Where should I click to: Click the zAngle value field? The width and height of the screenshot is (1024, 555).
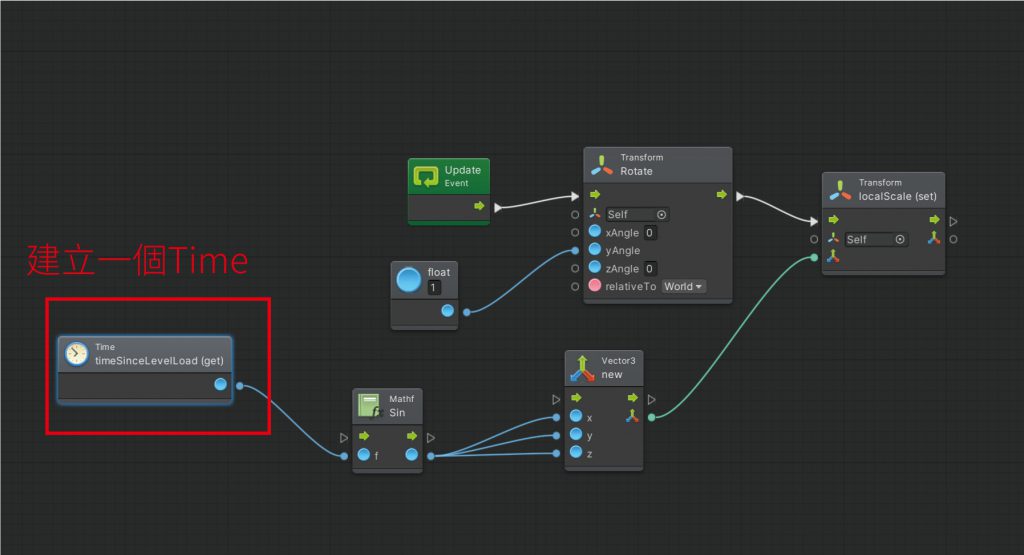point(649,268)
